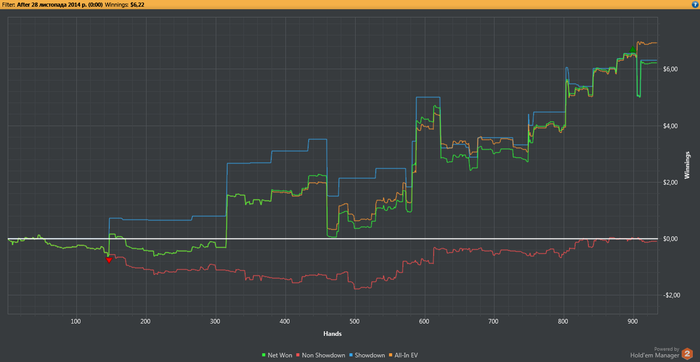The width and height of the screenshot is (700, 362).
Task: Click the '200' x-axis label
Action: click(x=146, y=321)
